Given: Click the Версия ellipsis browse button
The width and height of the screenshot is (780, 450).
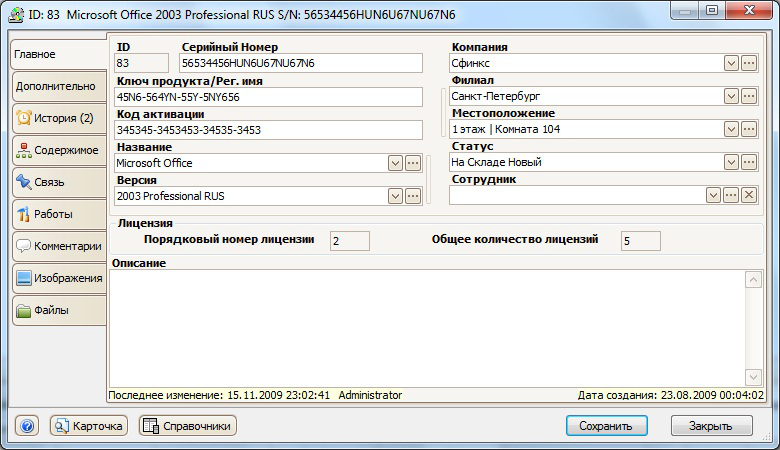Looking at the screenshot, I should pos(413,196).
